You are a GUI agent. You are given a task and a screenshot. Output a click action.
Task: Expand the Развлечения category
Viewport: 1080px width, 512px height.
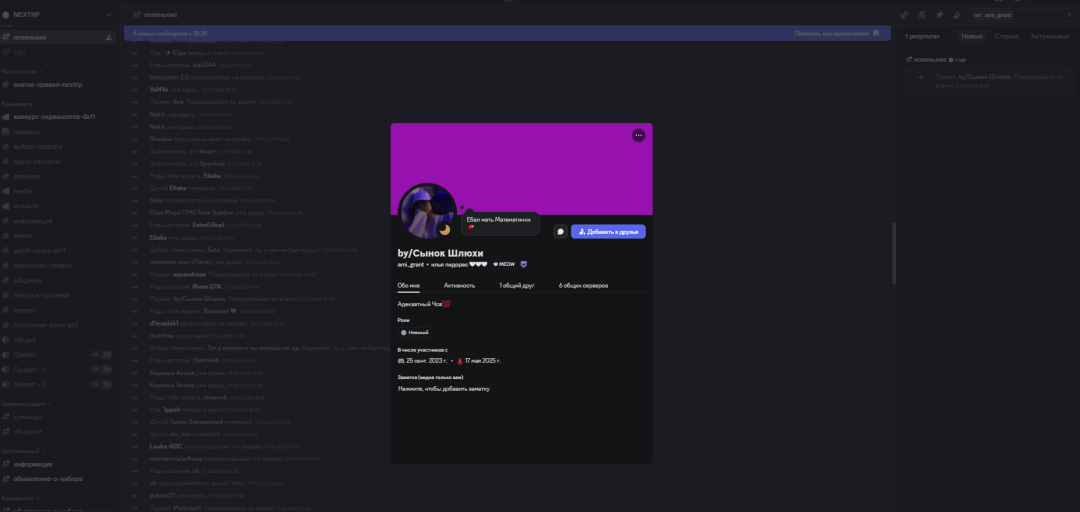pyautogui.click(x=22, y=71)
